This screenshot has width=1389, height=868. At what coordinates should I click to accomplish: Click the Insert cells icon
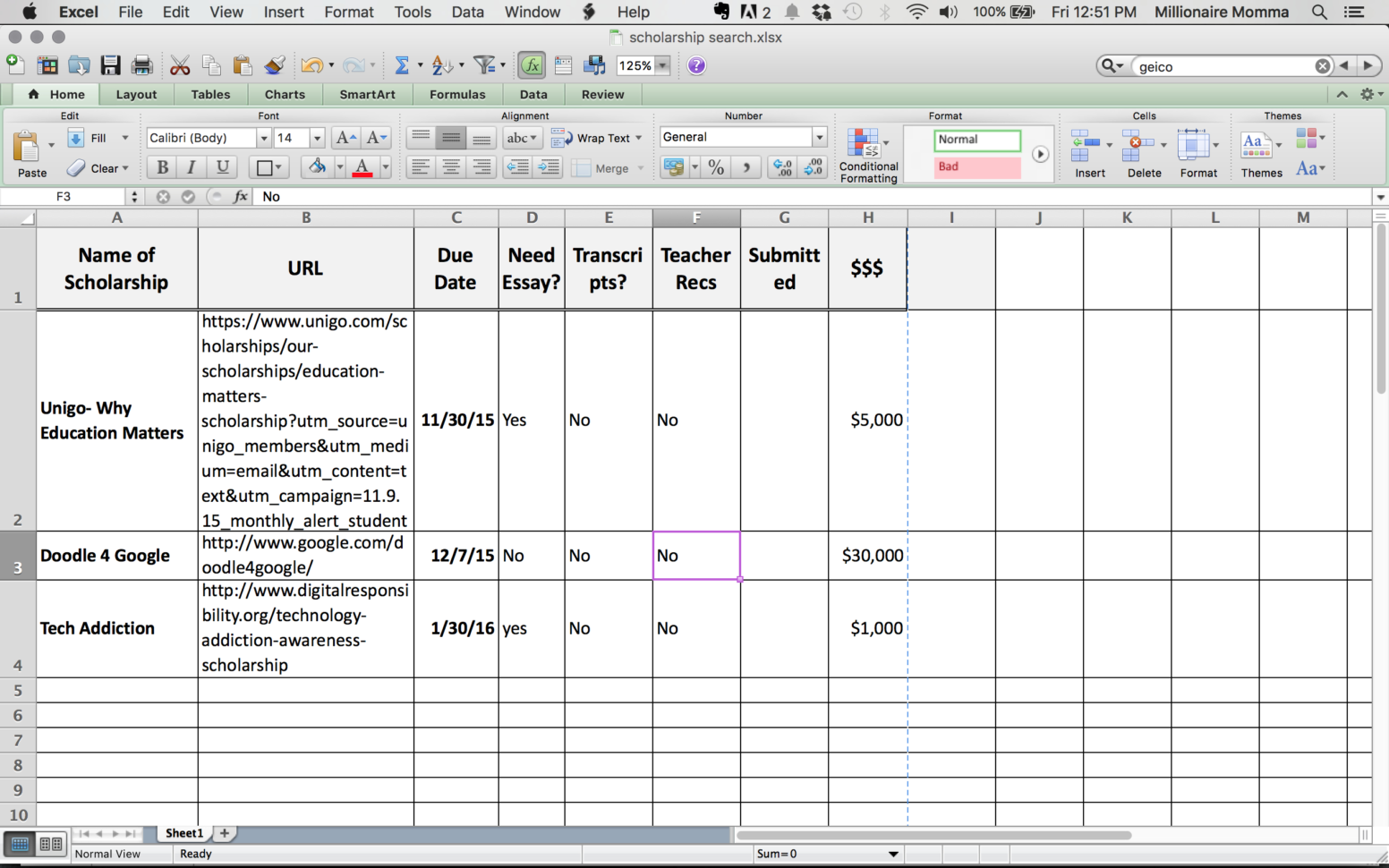(1089, 153)
